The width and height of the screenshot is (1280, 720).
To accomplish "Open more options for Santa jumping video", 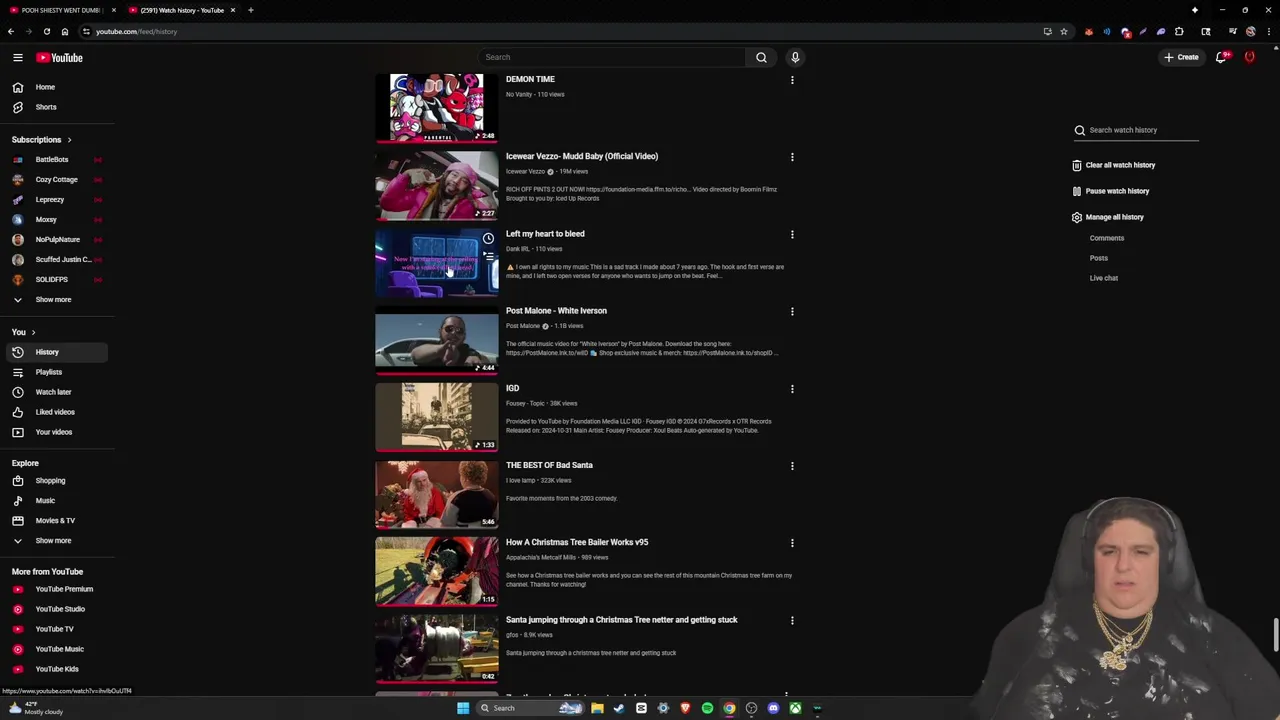I will click(x=792, y=621).
